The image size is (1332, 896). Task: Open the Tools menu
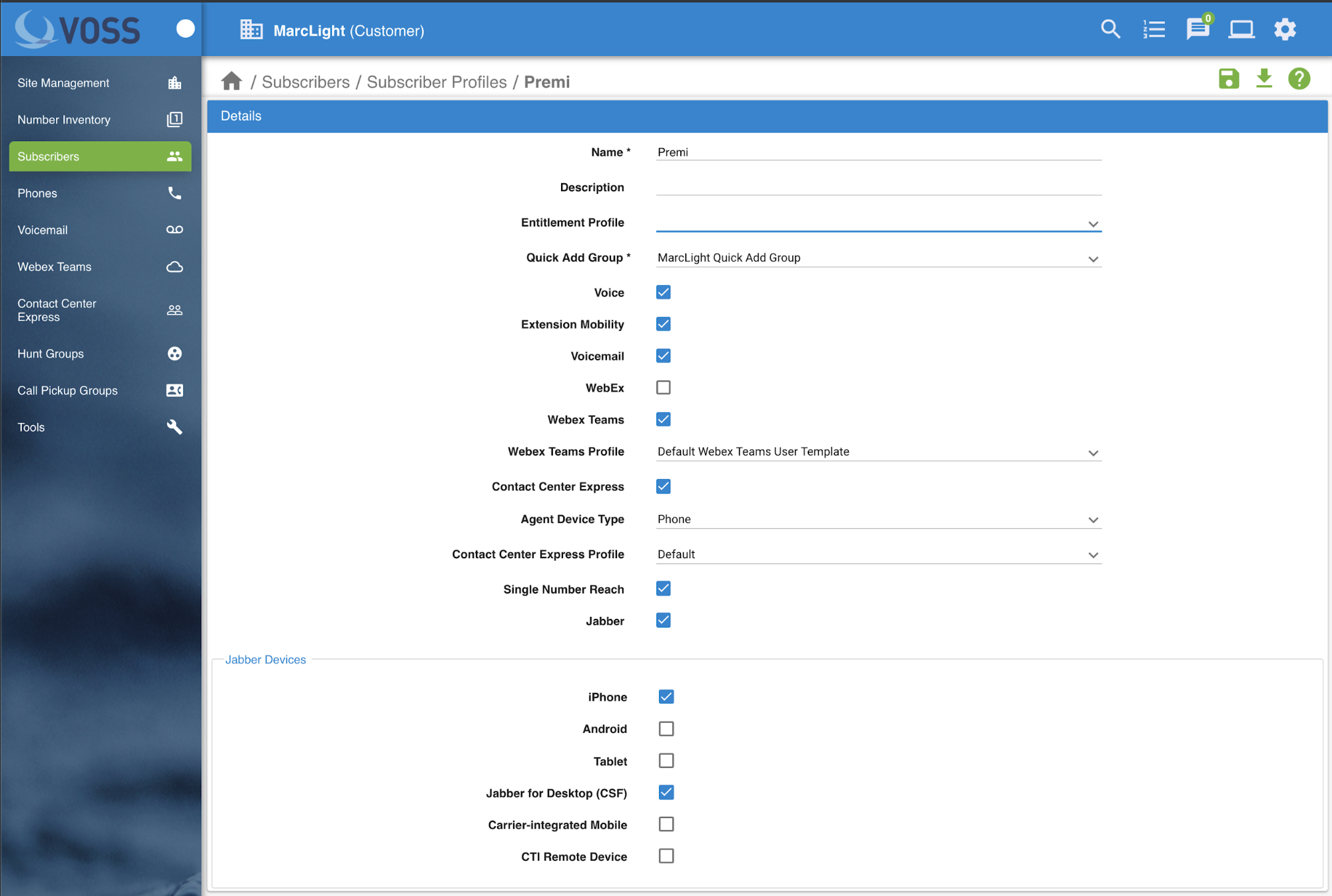pyautogui.click(x=100, y=427)
